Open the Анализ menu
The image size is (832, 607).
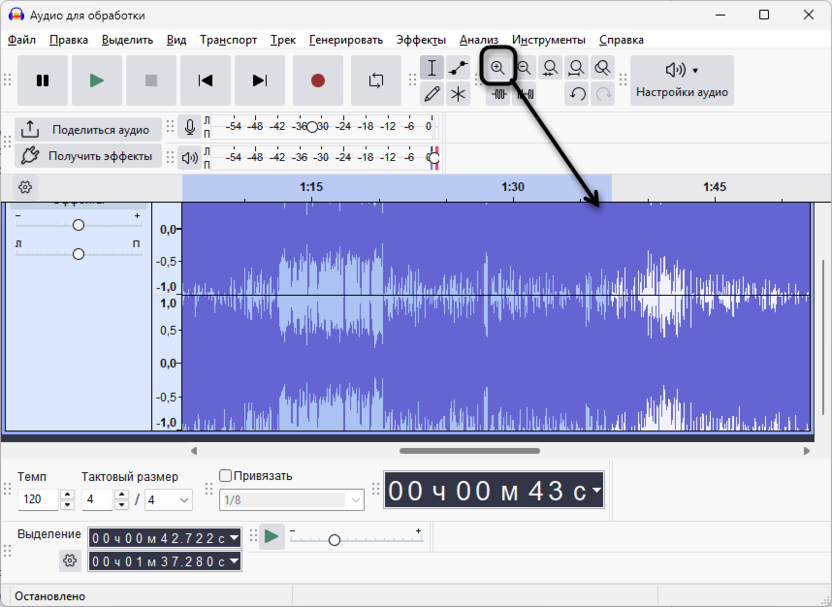coord(479,40)
